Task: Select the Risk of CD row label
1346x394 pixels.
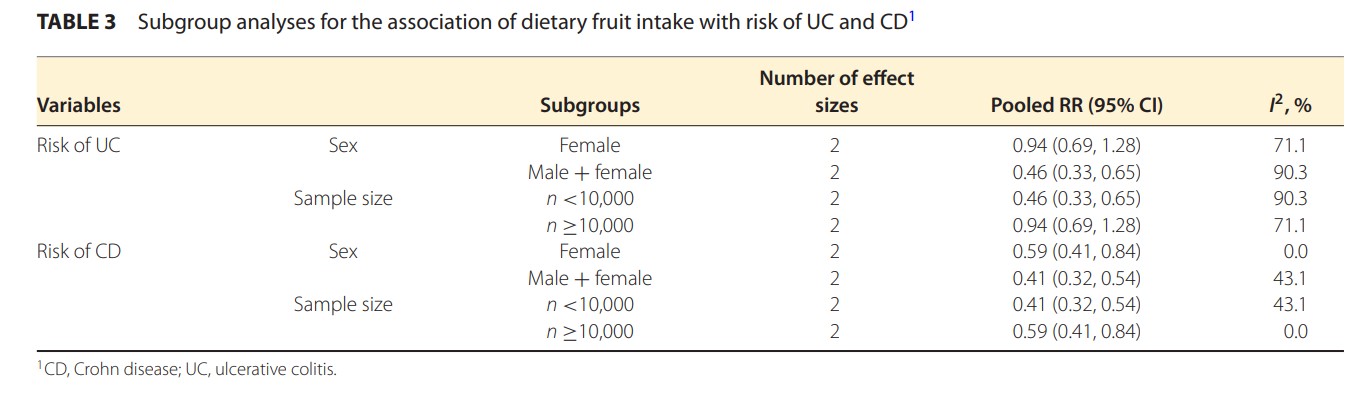Action: pyautogui.click(x=78, y=251)
